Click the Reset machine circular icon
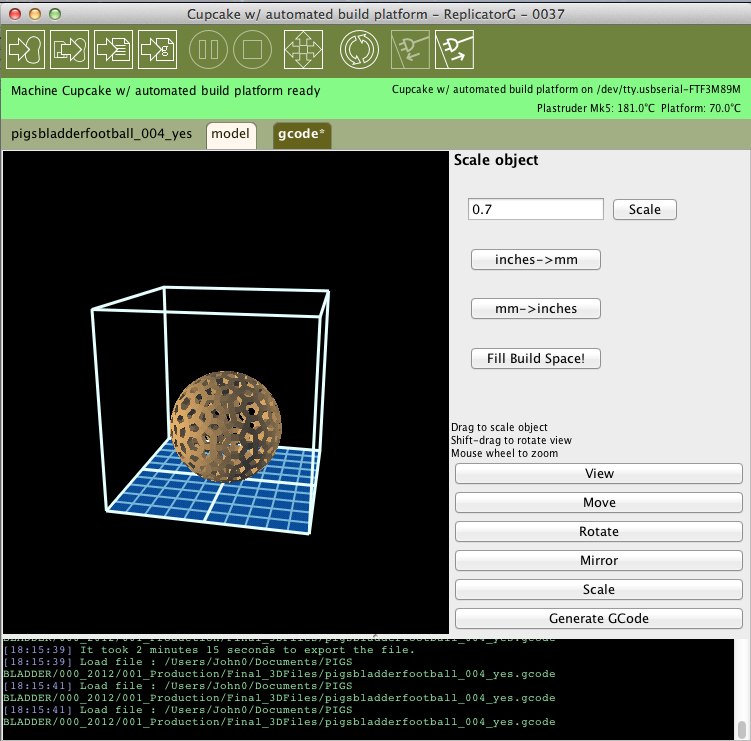Image resolution: width=751 pixels, height=741 pixels. (359, 49)
